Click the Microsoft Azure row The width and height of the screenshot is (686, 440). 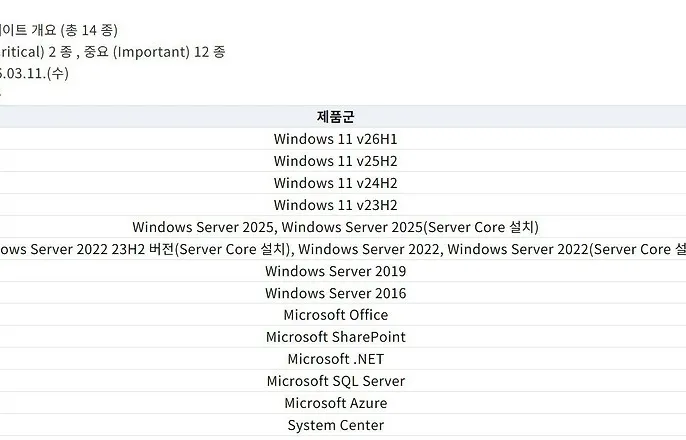(x=336, y=403)
